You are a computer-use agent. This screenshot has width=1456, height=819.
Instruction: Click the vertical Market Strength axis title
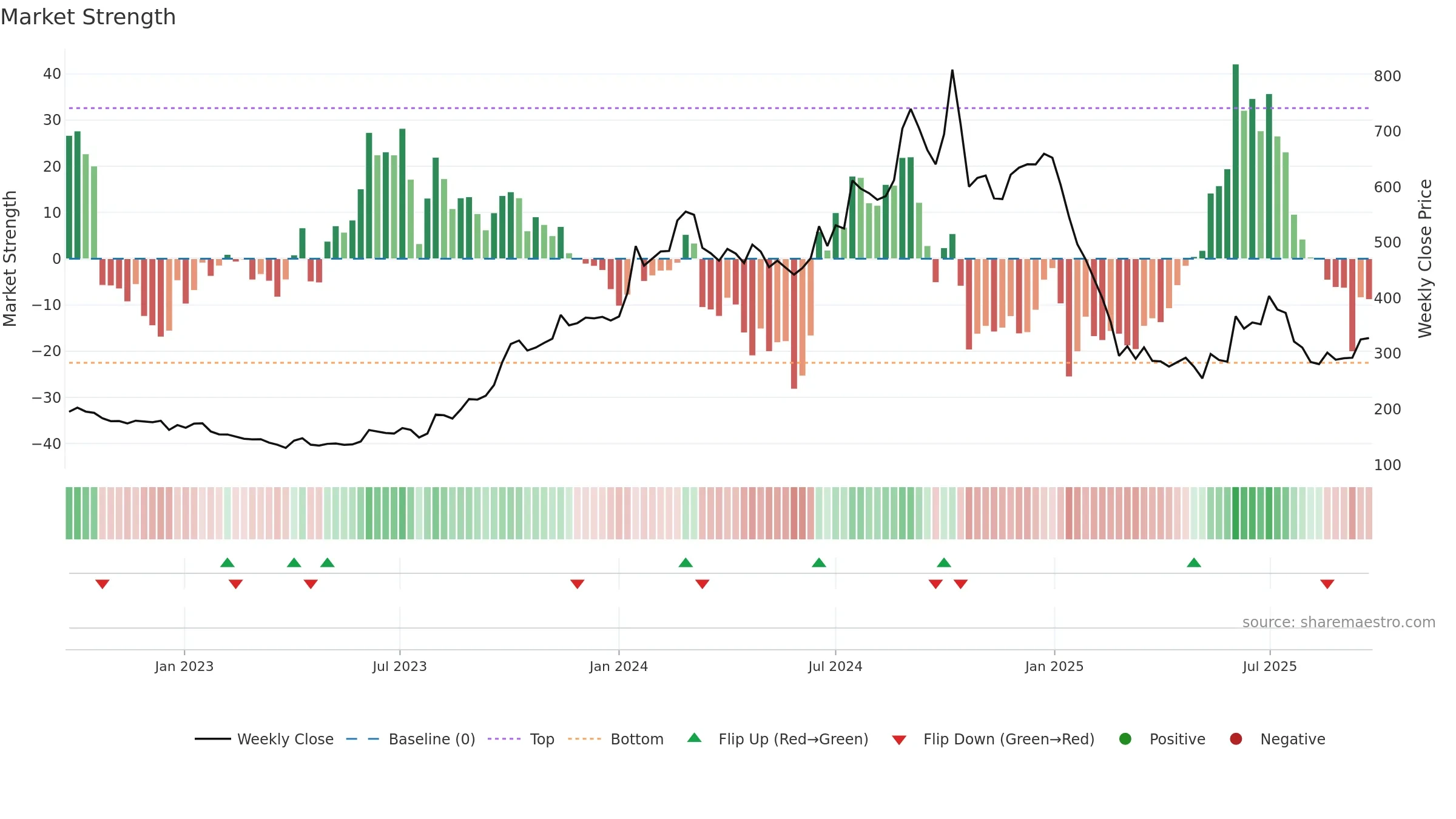pyautogui.click(x=10, y=258)
